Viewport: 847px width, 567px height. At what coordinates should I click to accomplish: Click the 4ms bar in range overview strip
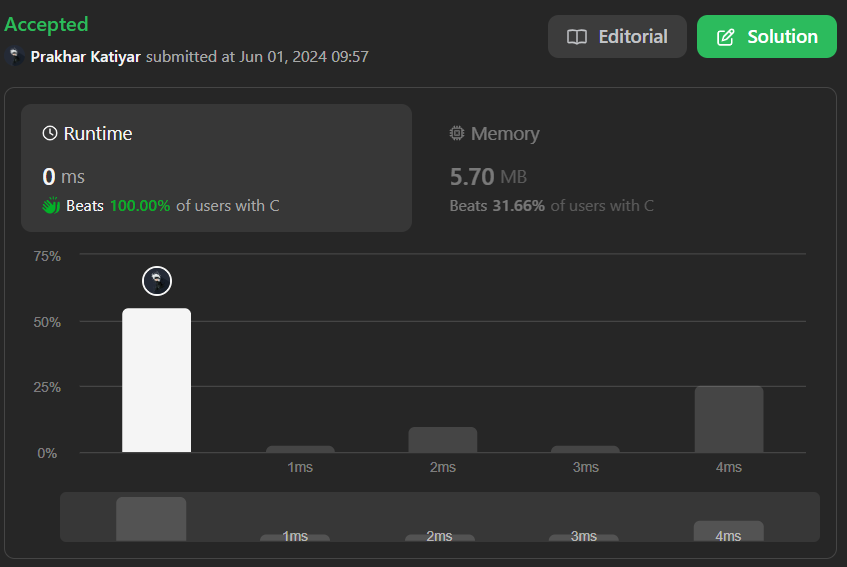pyautogui.click(x=729, y=531)
